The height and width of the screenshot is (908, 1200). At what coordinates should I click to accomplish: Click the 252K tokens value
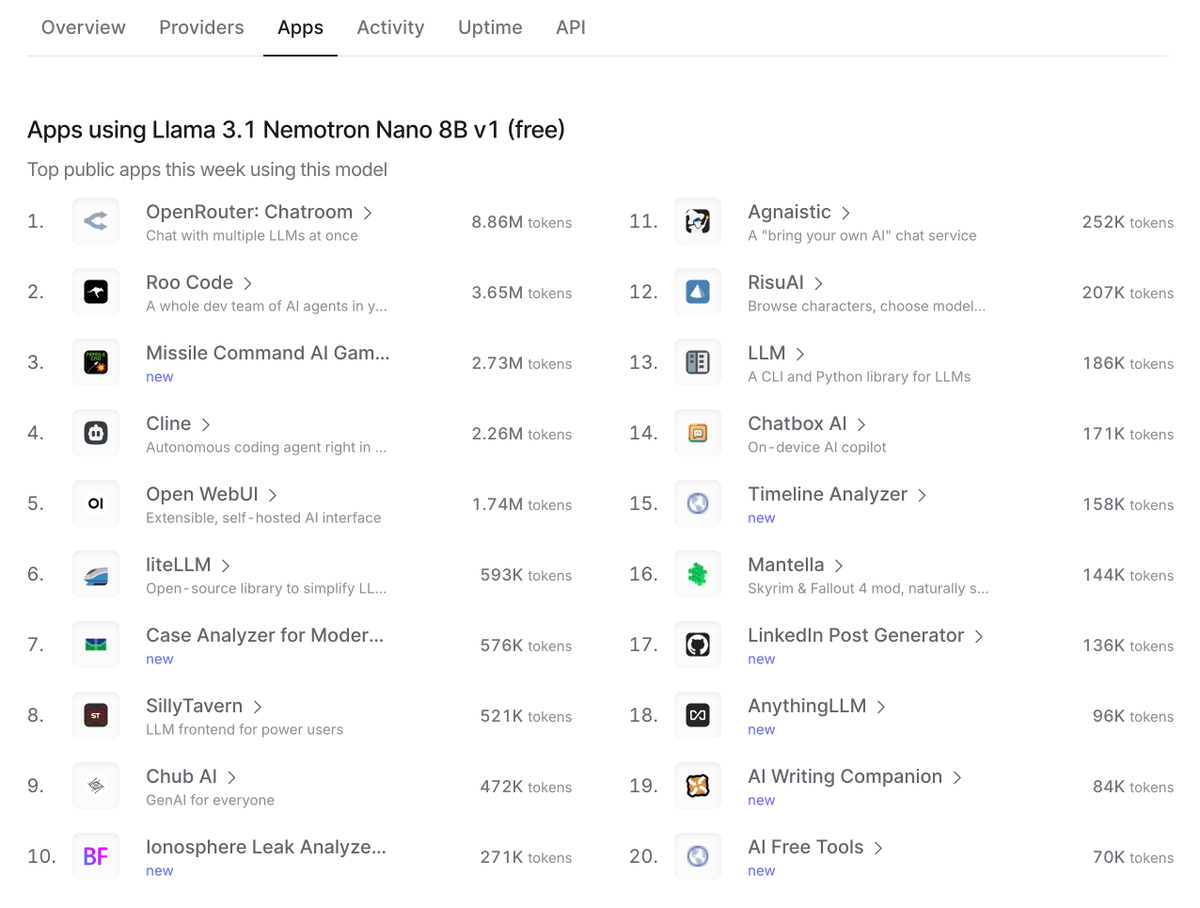(1128, 222)
